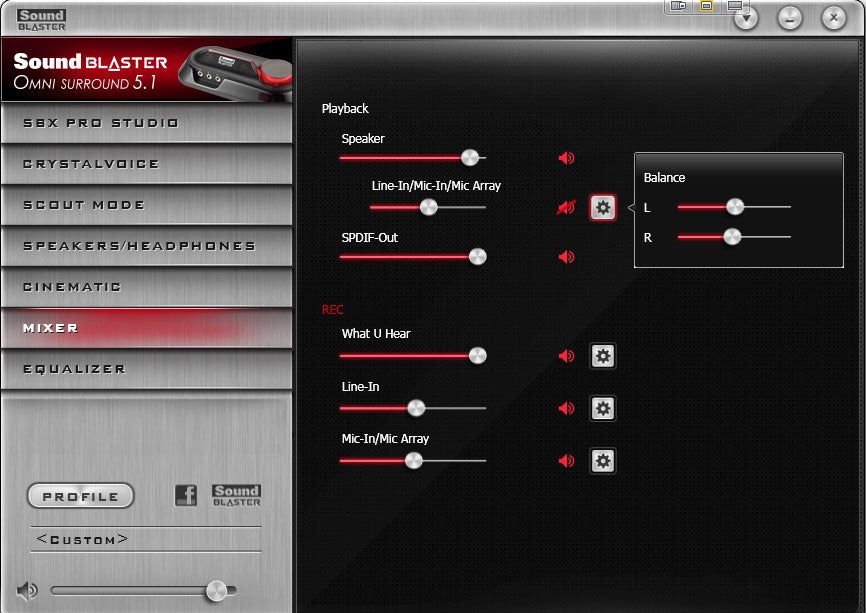This screenshot has width=866, height=613.
Task: Mute the Speaker playback channel
Action: [566, 158]
